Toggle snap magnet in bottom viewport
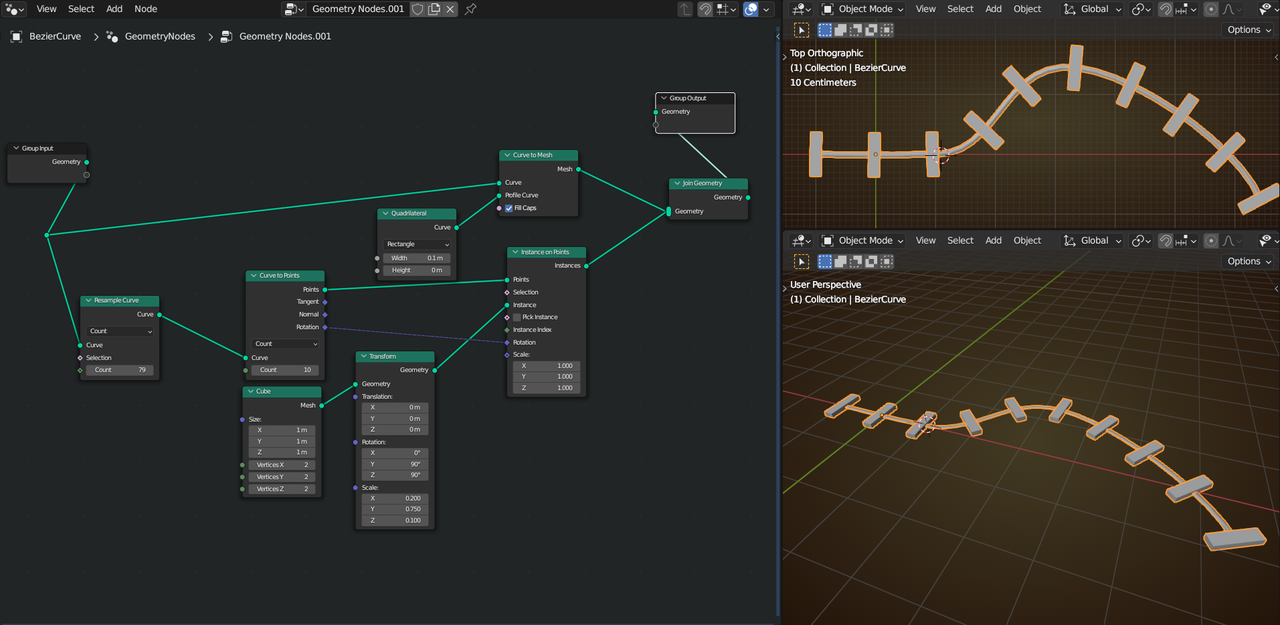Screen dimensions: 1280x625 (1166, 241)
